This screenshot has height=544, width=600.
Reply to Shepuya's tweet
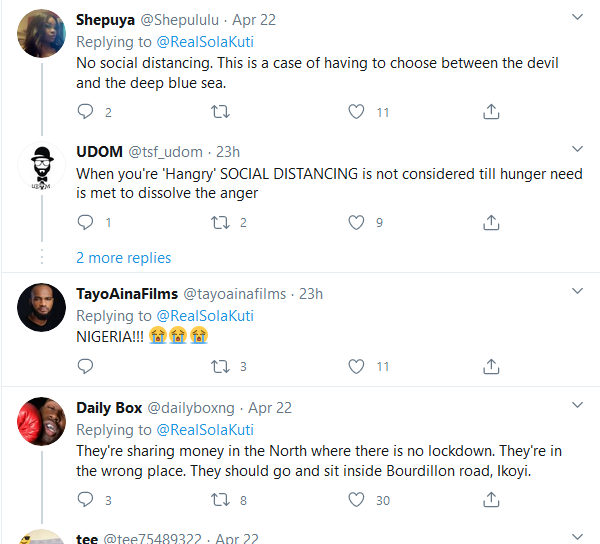pos(85,113)
